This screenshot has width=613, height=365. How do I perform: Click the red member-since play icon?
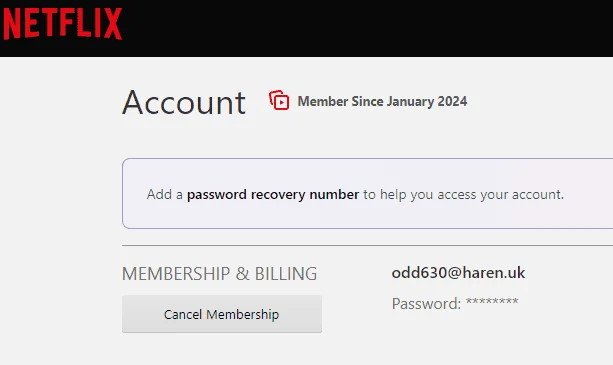[279, 100]
